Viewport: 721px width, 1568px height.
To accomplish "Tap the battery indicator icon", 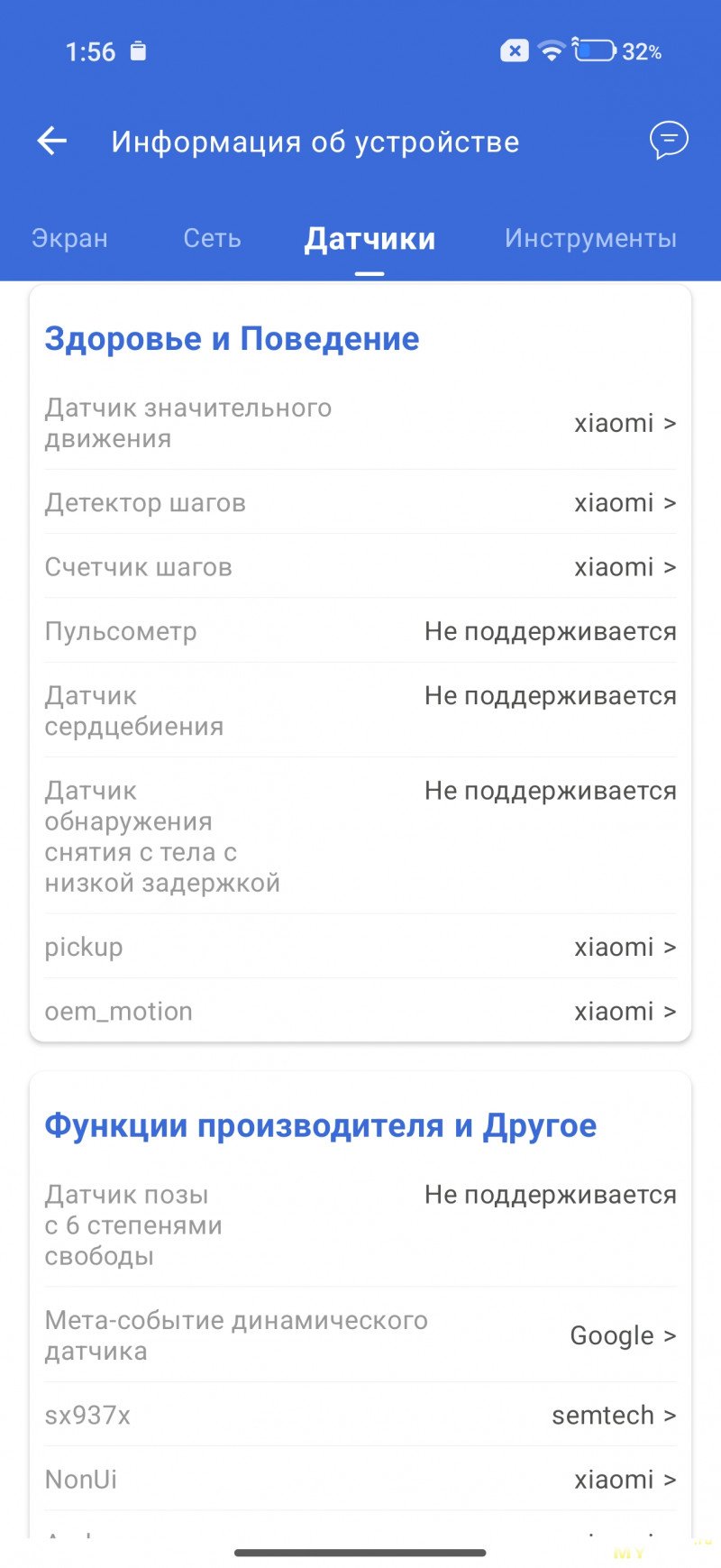I will [x=595, y=50].
